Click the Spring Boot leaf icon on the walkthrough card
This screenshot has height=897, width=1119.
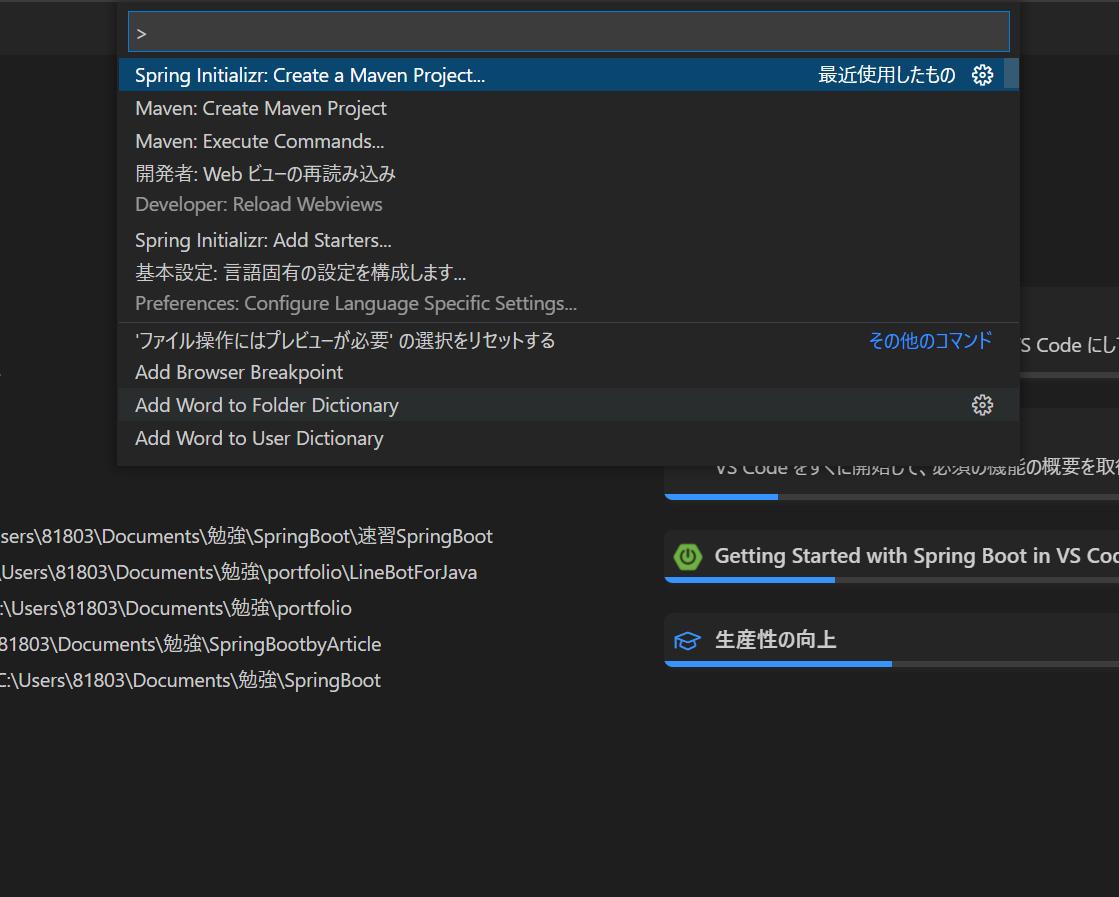click(x=687, y=556)
